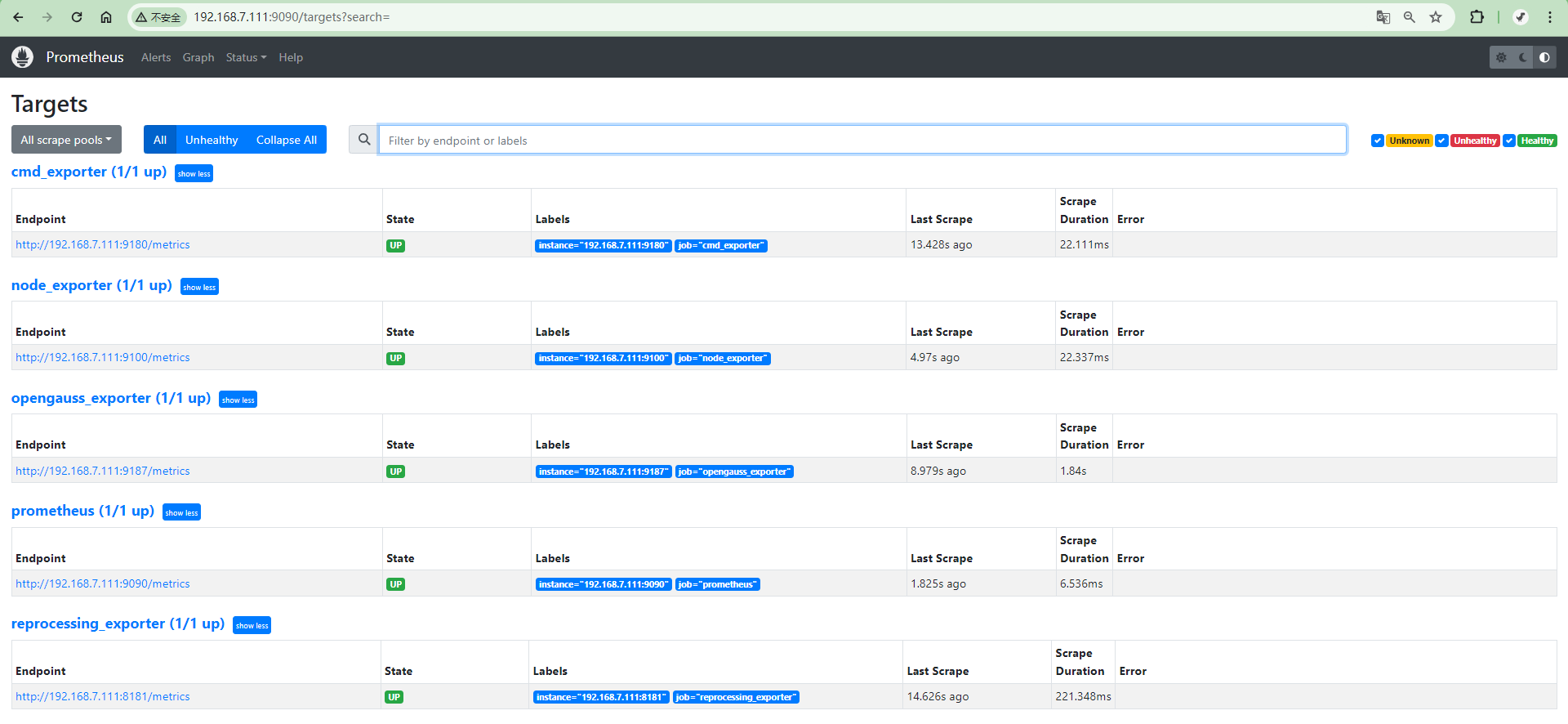Click the 6.536ms scrape duration value
Viewport: 1568px width, 724px height.
click(1081, 583)
